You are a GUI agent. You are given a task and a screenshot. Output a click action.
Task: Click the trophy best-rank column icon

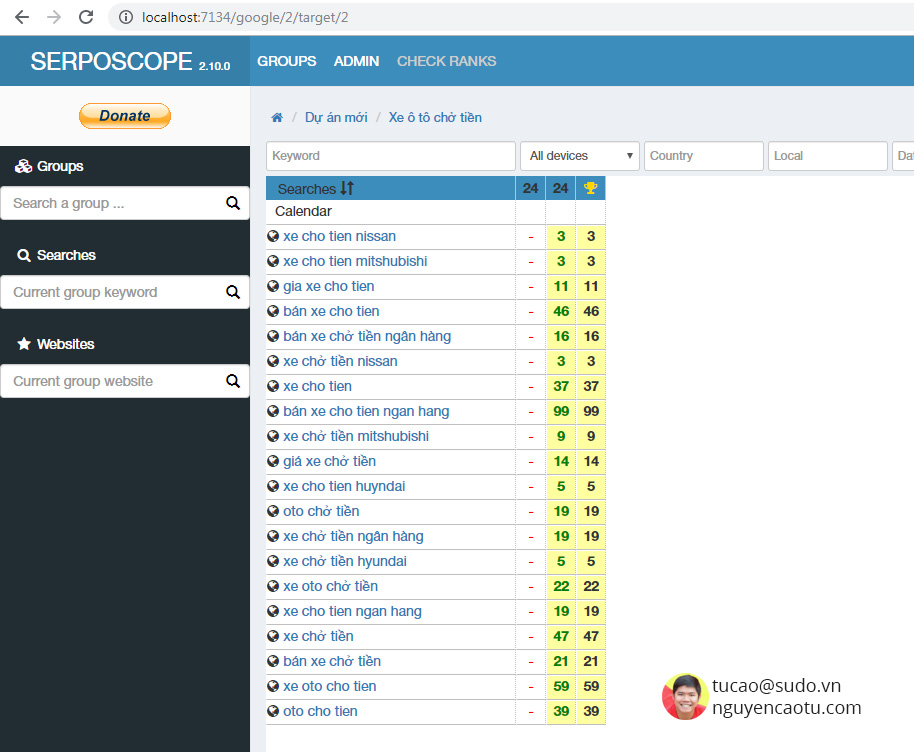[591, 188]
